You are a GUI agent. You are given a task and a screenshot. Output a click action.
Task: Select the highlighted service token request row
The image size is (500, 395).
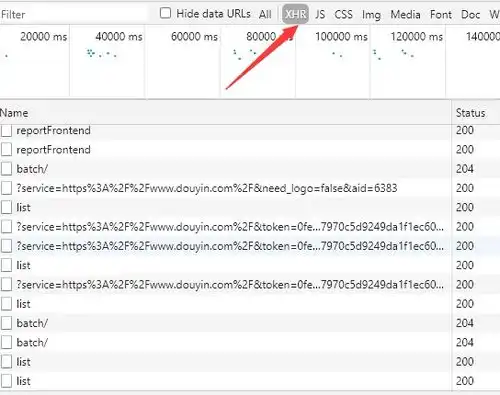tap(225, 246)
